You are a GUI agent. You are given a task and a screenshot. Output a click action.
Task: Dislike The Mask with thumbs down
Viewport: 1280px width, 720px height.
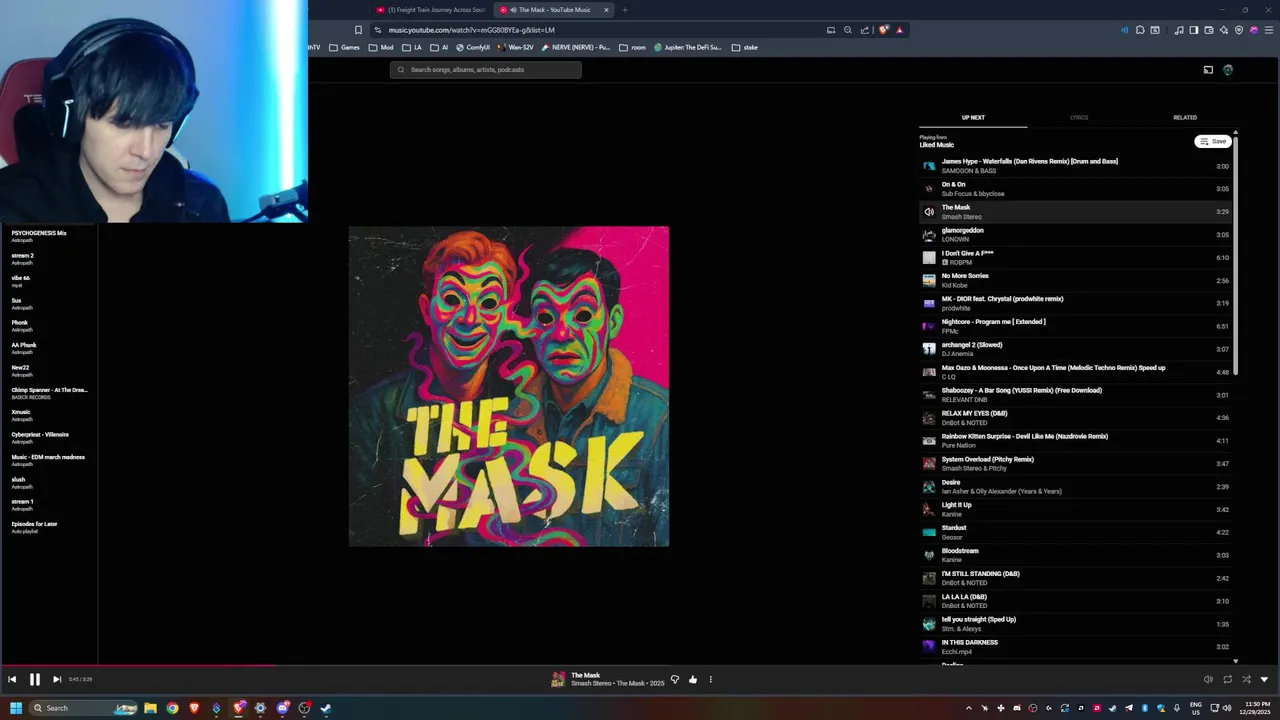(675, 679)
